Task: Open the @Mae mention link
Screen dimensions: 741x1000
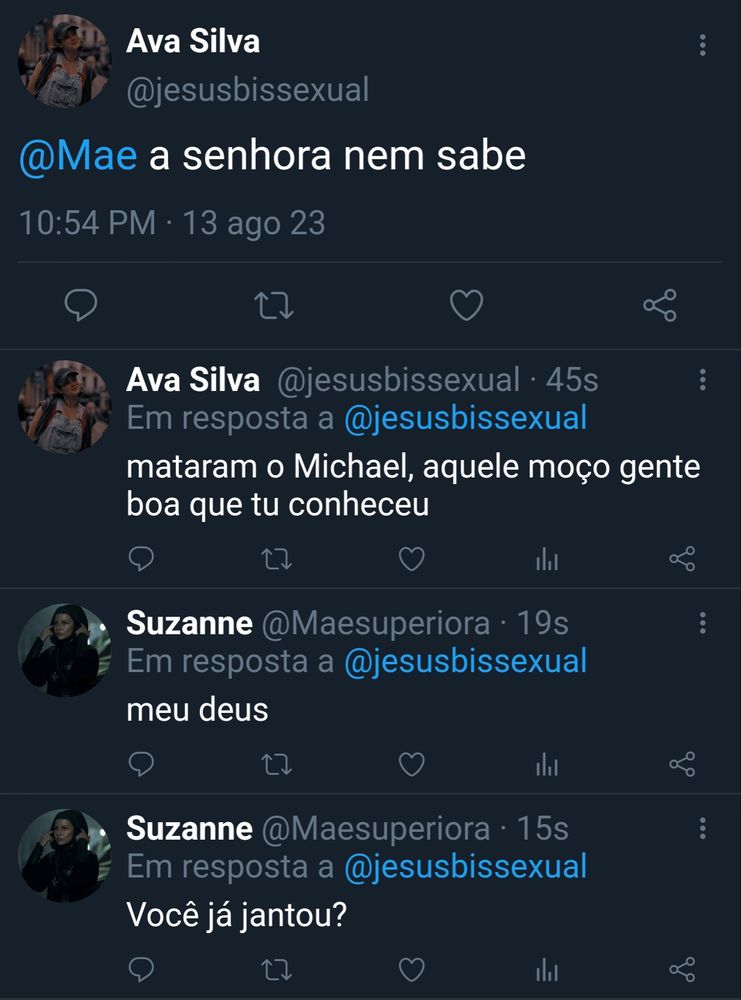Action: tap(78, 157)
